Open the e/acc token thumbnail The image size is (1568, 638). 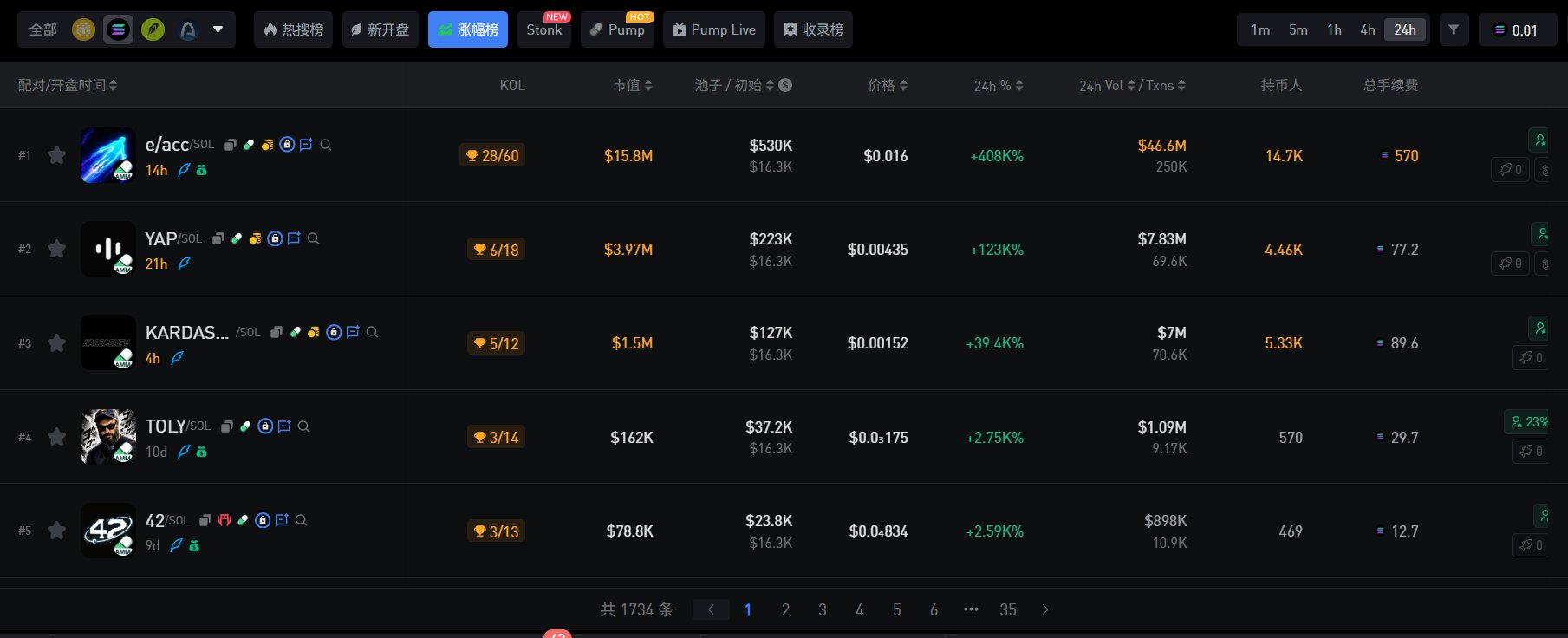coord(108,155)
